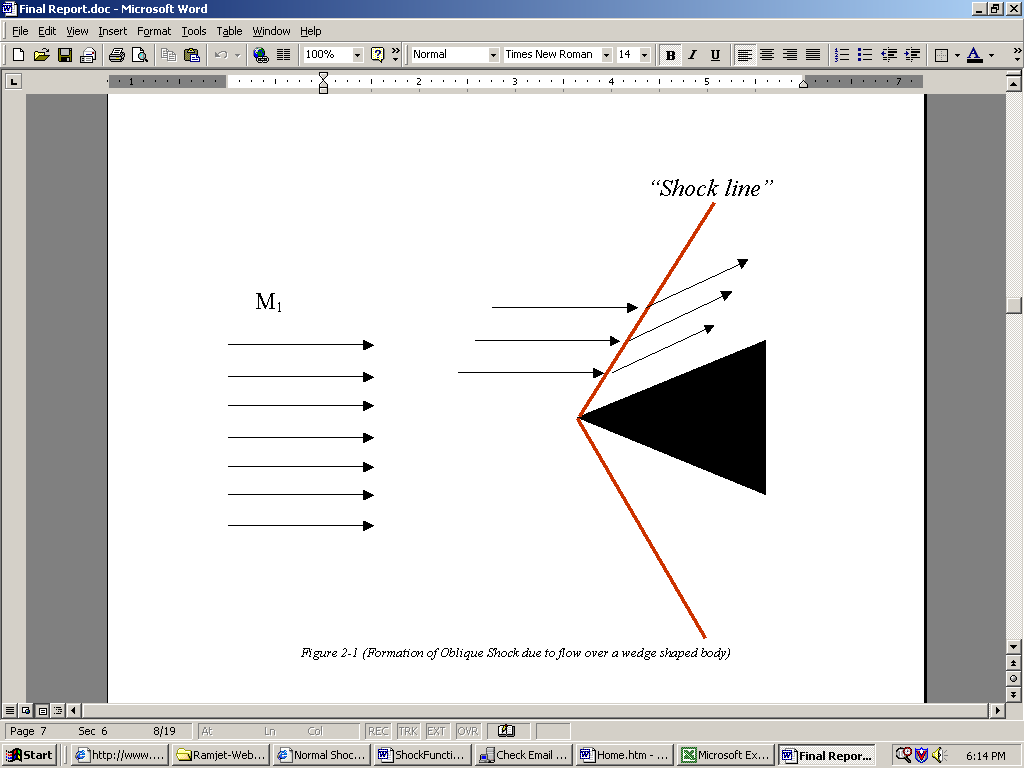Click the Copy icon
The height and width of the screenshot is (768, 1024).
[x=168, y=55]
